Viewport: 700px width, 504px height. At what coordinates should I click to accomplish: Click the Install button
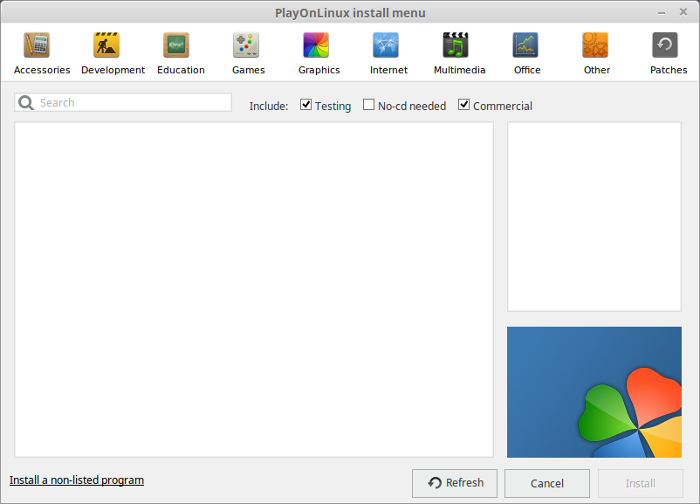point(641,483)
